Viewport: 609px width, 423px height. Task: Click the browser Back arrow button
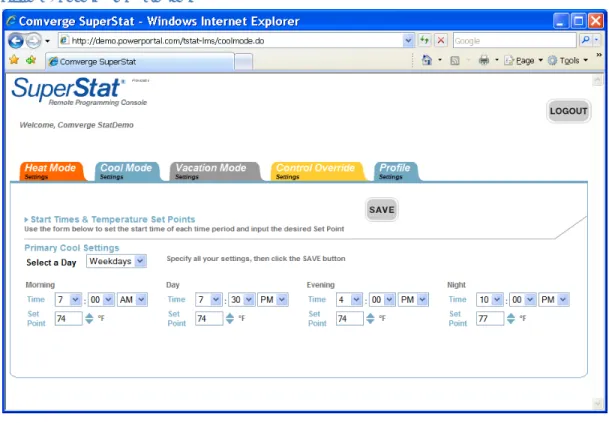[x=16, y=41]
